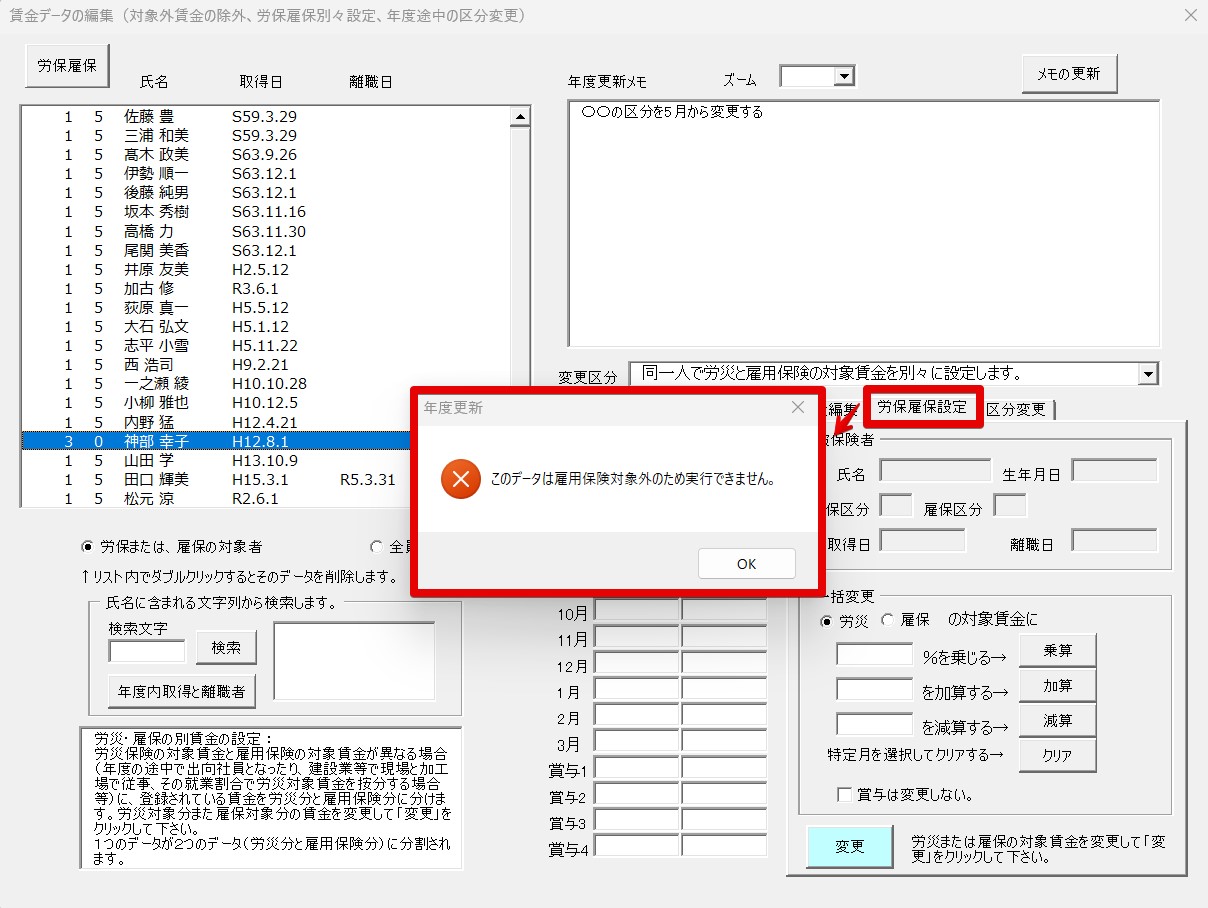Click the red error icon in dialog
Viewport: 1208px width, 908px height.
tap(460, 479)
